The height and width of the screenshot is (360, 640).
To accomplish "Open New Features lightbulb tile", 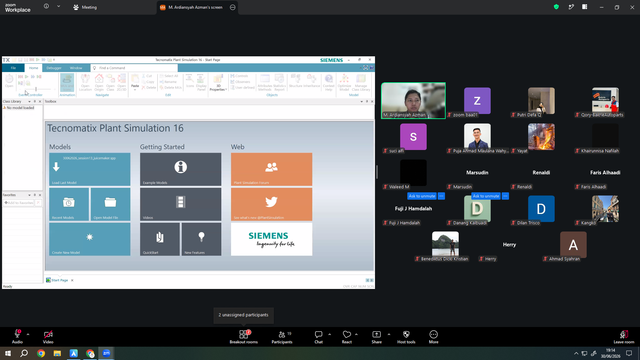I will tap(201, 239).
